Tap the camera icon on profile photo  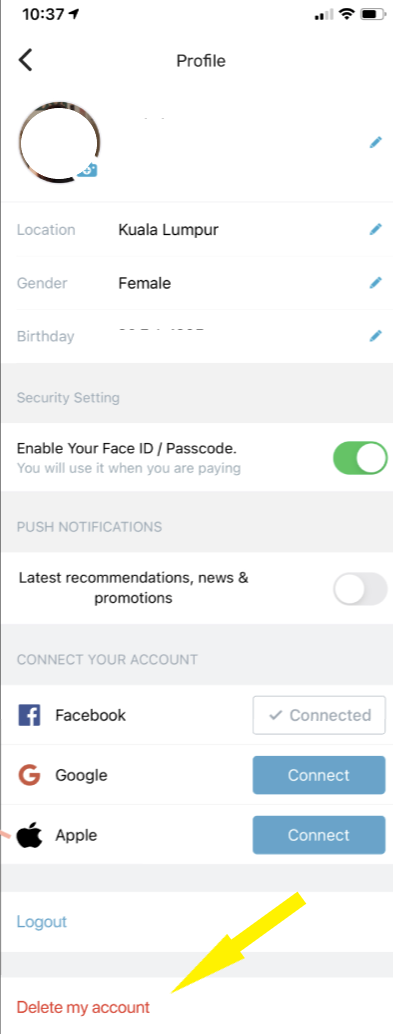[x=88, y=170]
